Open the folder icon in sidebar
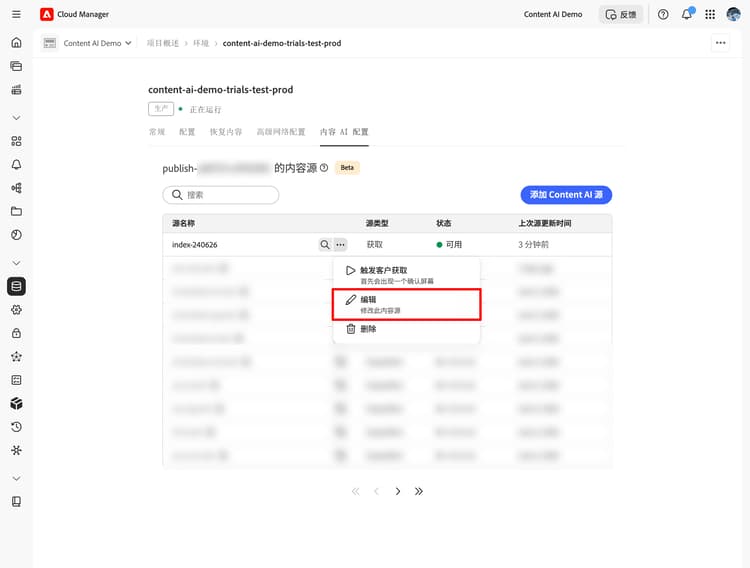Image resolution: width=750 pixels, height=568 pixels. pyautogui.click(x=16, y=212)
